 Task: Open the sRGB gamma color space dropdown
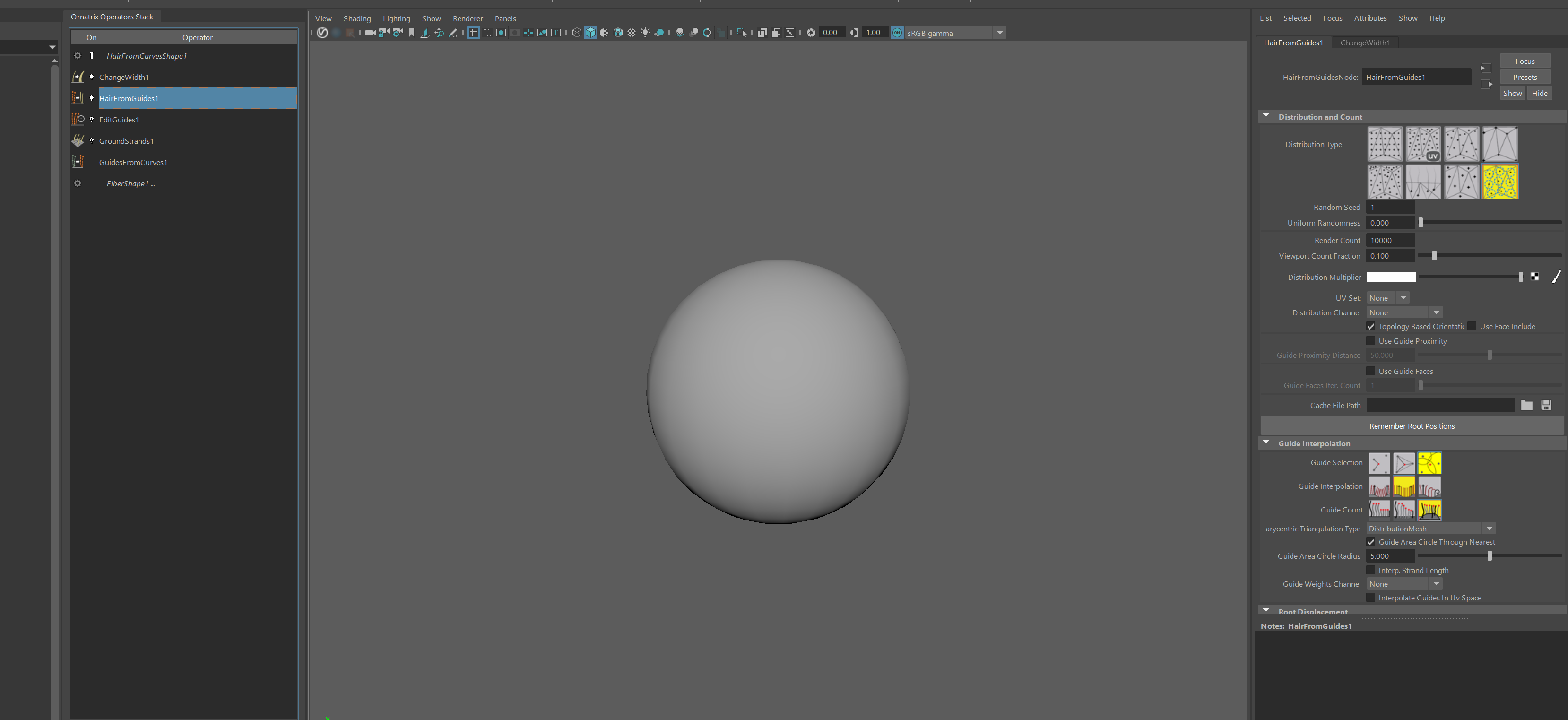click(999, 33)
